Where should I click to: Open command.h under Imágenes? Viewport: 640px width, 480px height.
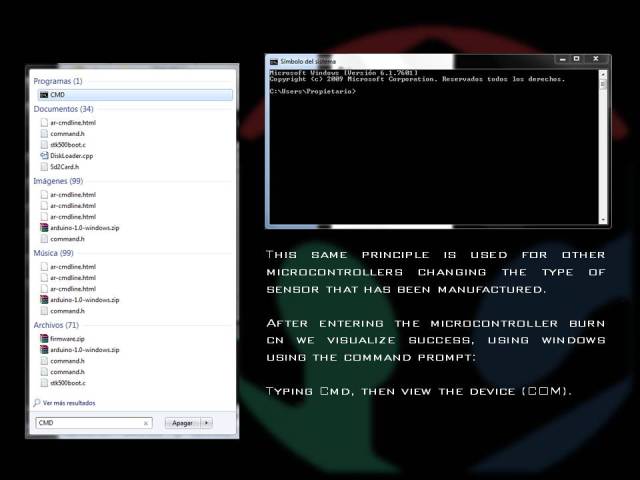[62, 239]
